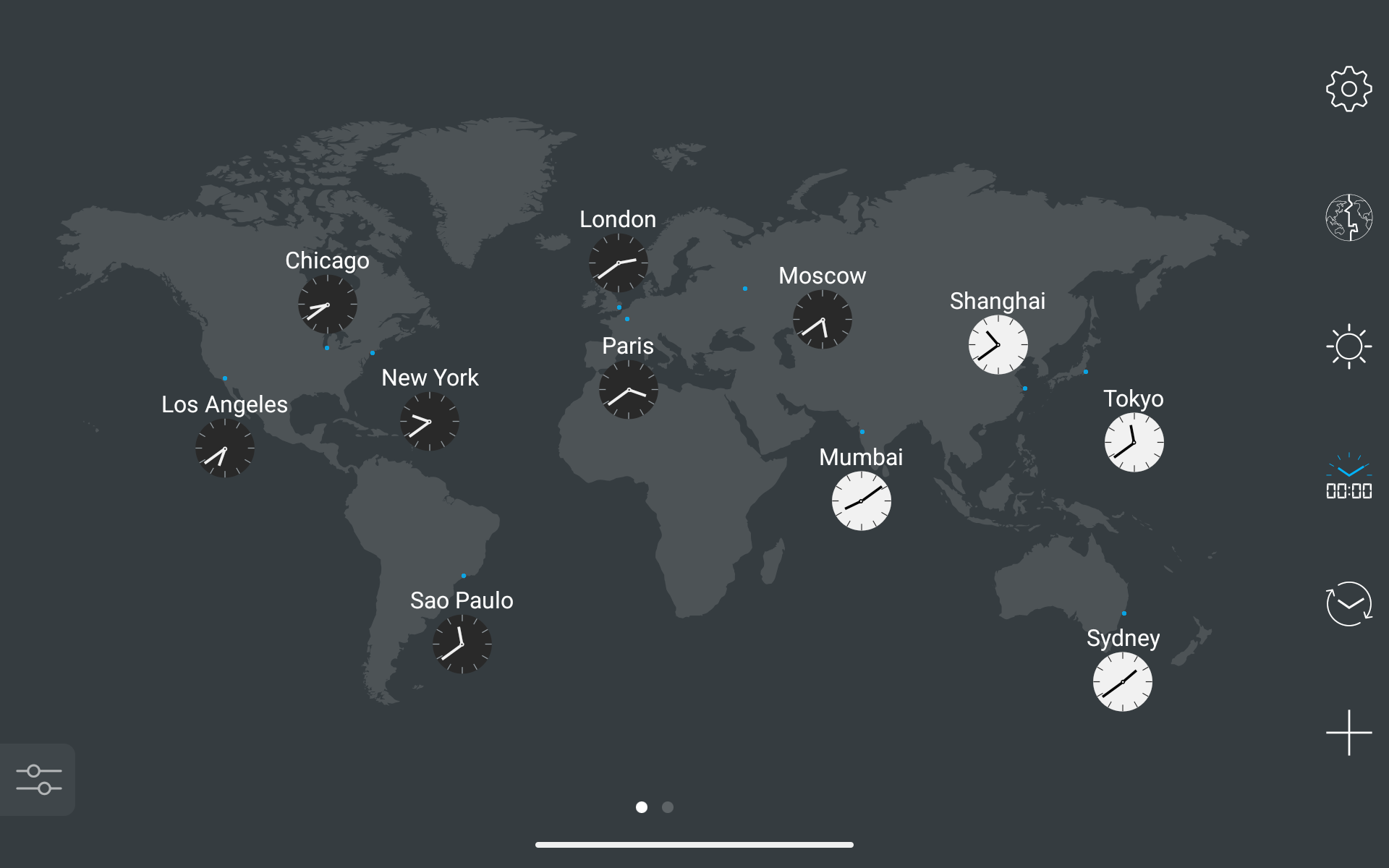
Task: Open the settings gear icon
Action: 1348,89
